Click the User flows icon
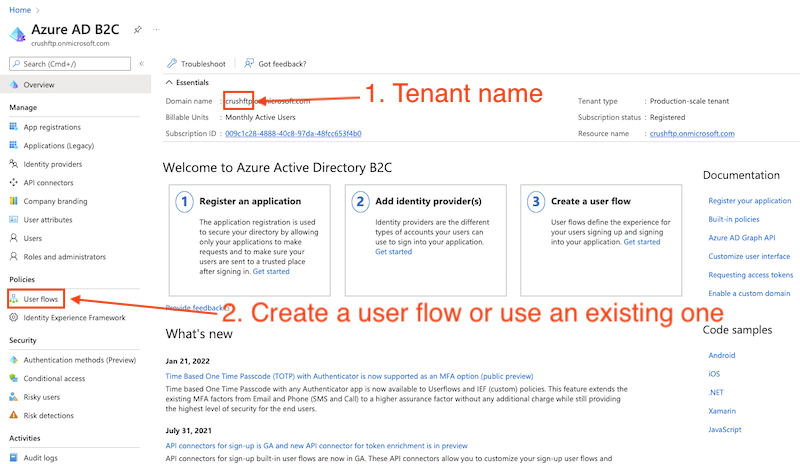This screenshot has width=800, height=464. tap(14, 299)
